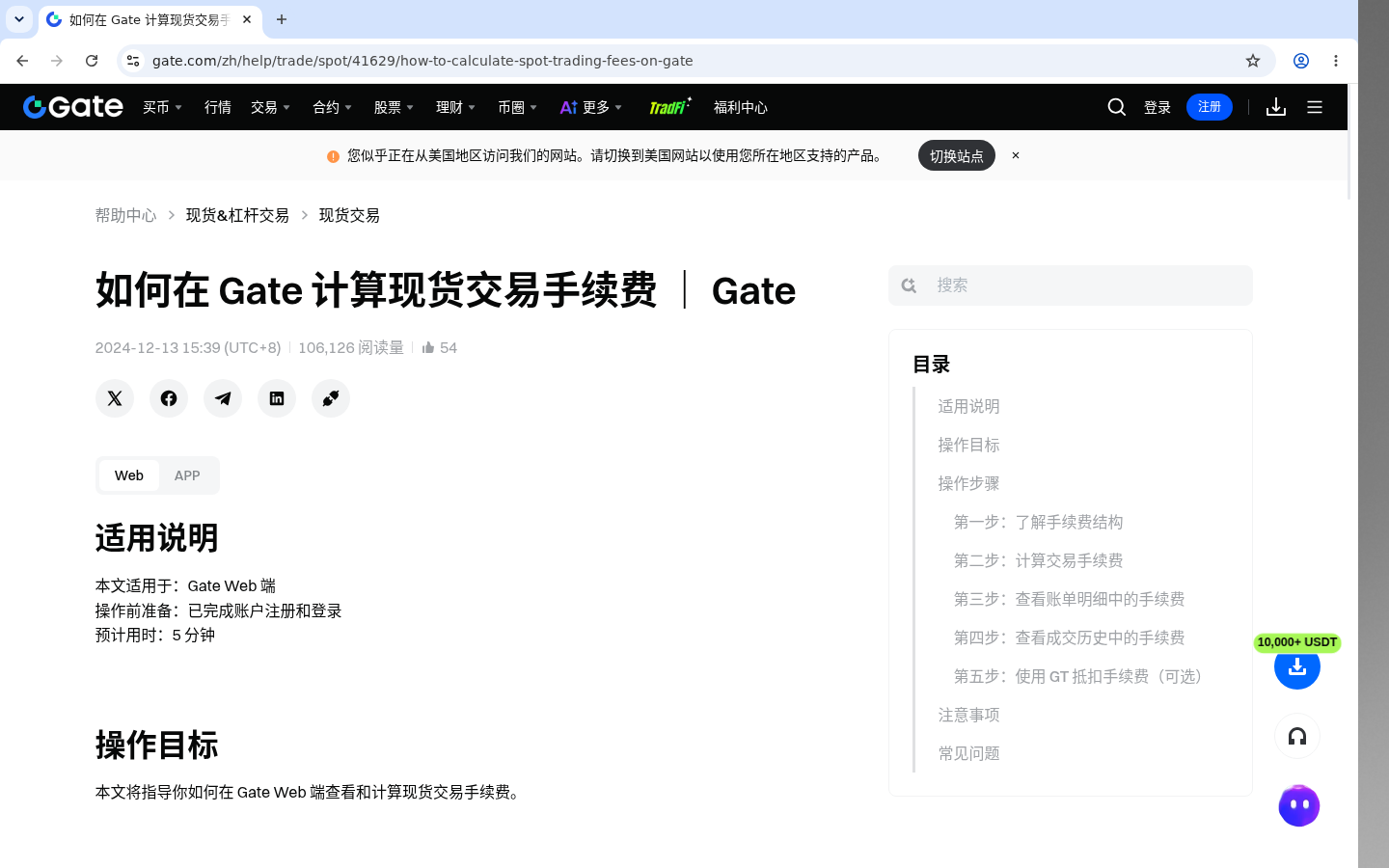Click the floating blue download button
Viewport: 1389px width, 868px height.
click(x=1297, y=666)
